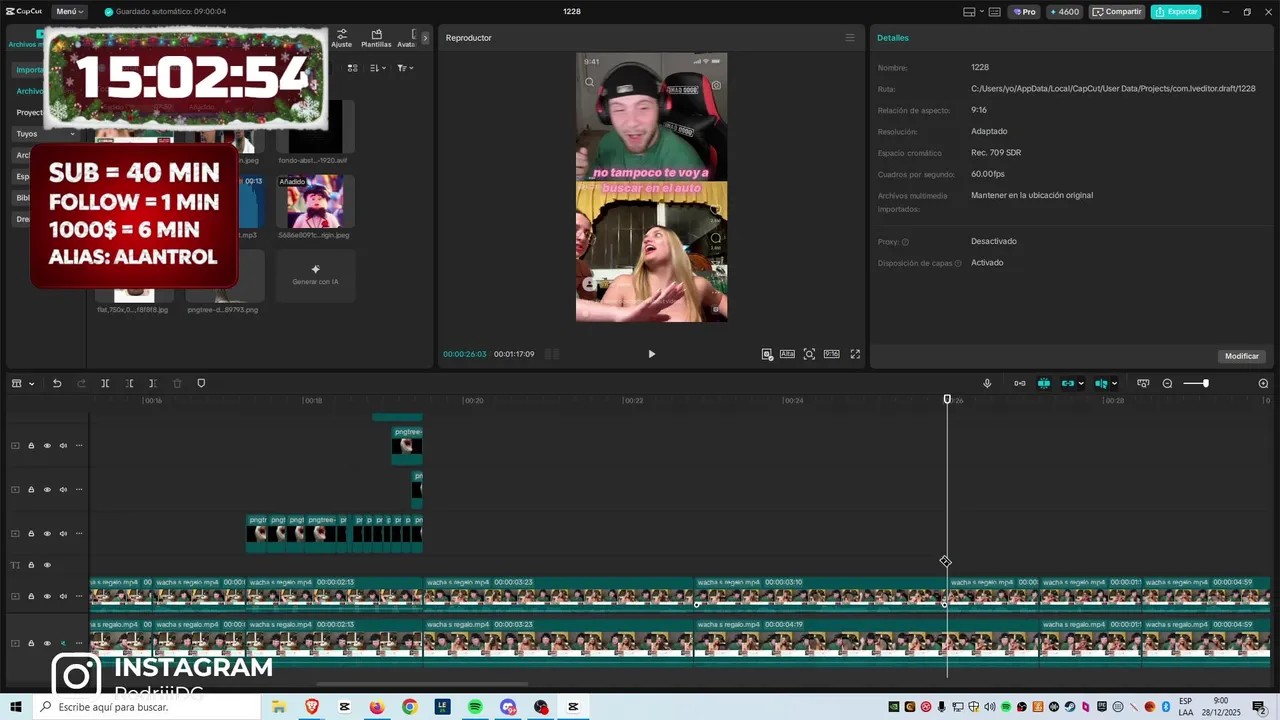This screenshot has width=1280, height=720.
Task: Mute the topmost overlay track audio
Action: point(63,446)
